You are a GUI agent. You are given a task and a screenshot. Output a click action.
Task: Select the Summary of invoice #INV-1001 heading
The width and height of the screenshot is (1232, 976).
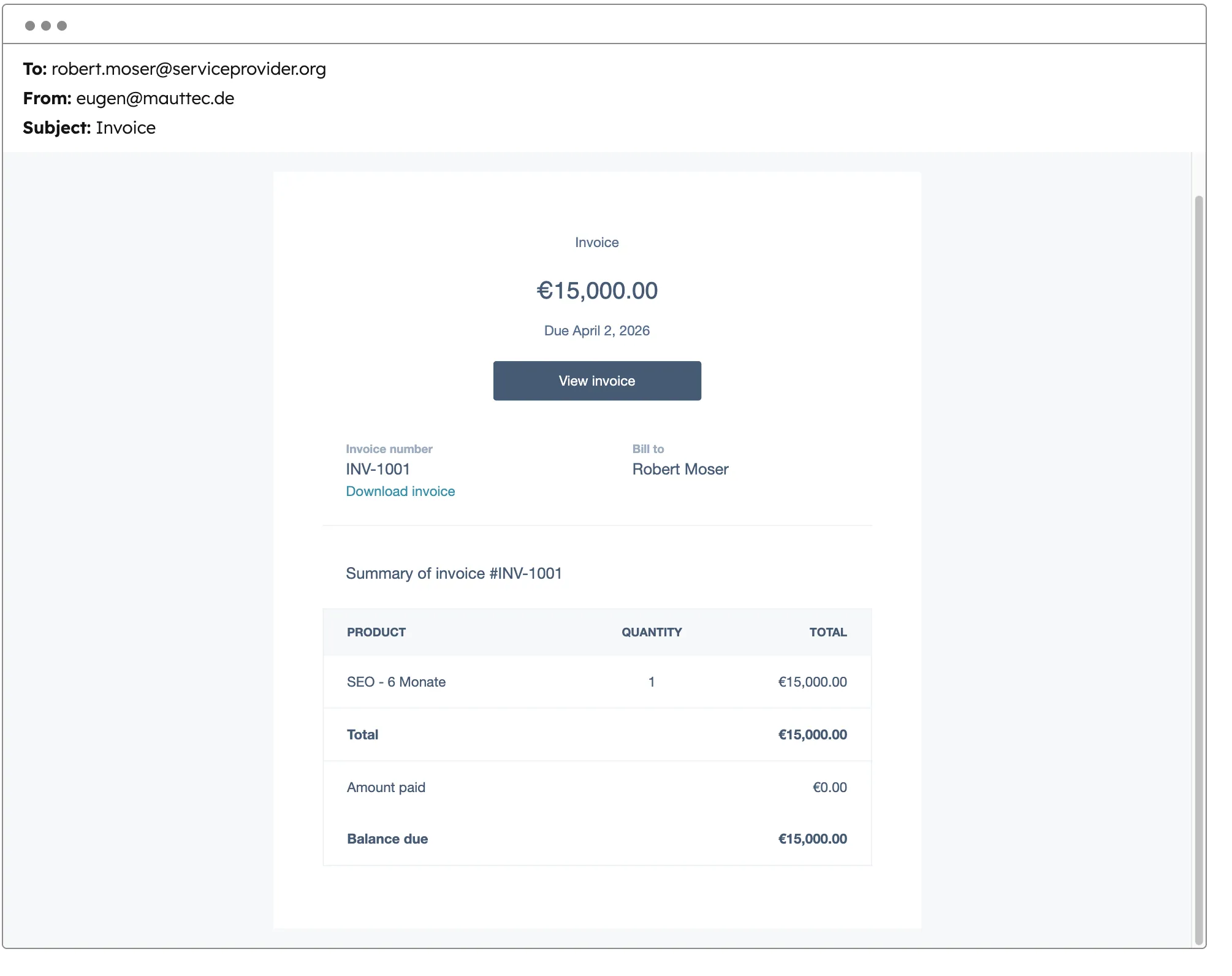454,573
